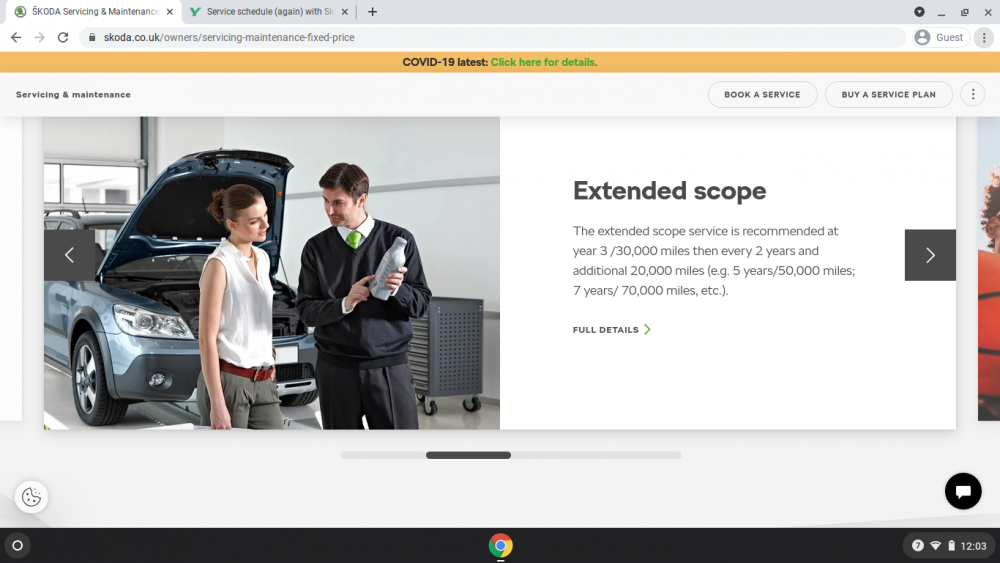Open the Guest profile menu
The width and height of the screenshot is (1000, 563).
940,38
